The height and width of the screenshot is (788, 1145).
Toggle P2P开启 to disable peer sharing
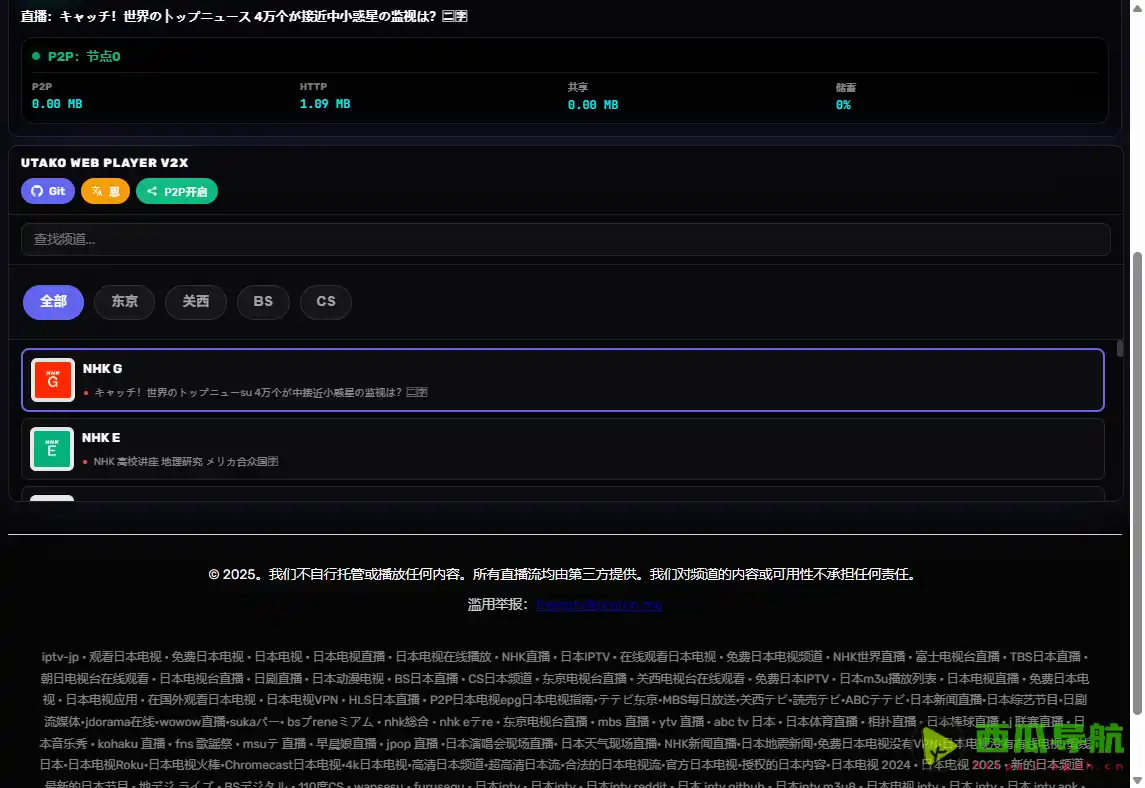click(177, 191)
